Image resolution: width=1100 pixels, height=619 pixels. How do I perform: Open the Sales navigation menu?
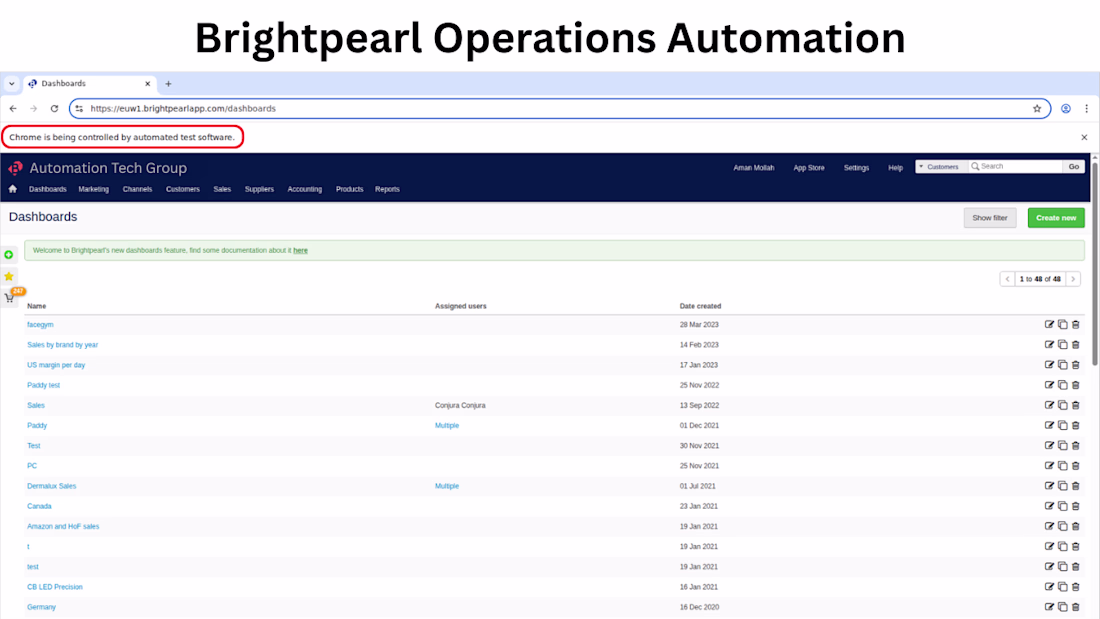coord(222,189)
